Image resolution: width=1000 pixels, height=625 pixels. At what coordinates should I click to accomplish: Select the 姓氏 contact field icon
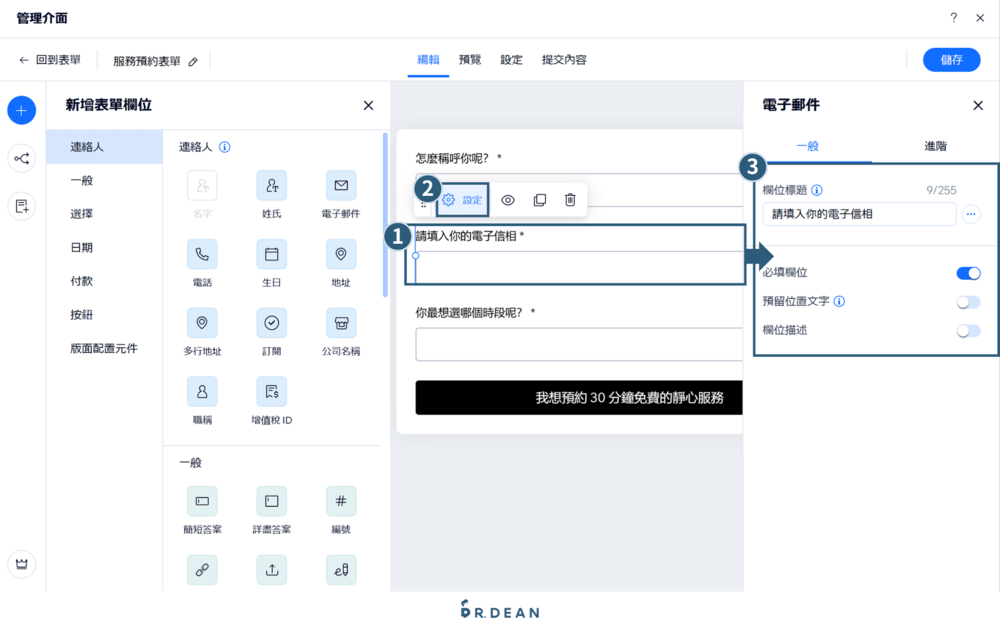tap(272, 185)
